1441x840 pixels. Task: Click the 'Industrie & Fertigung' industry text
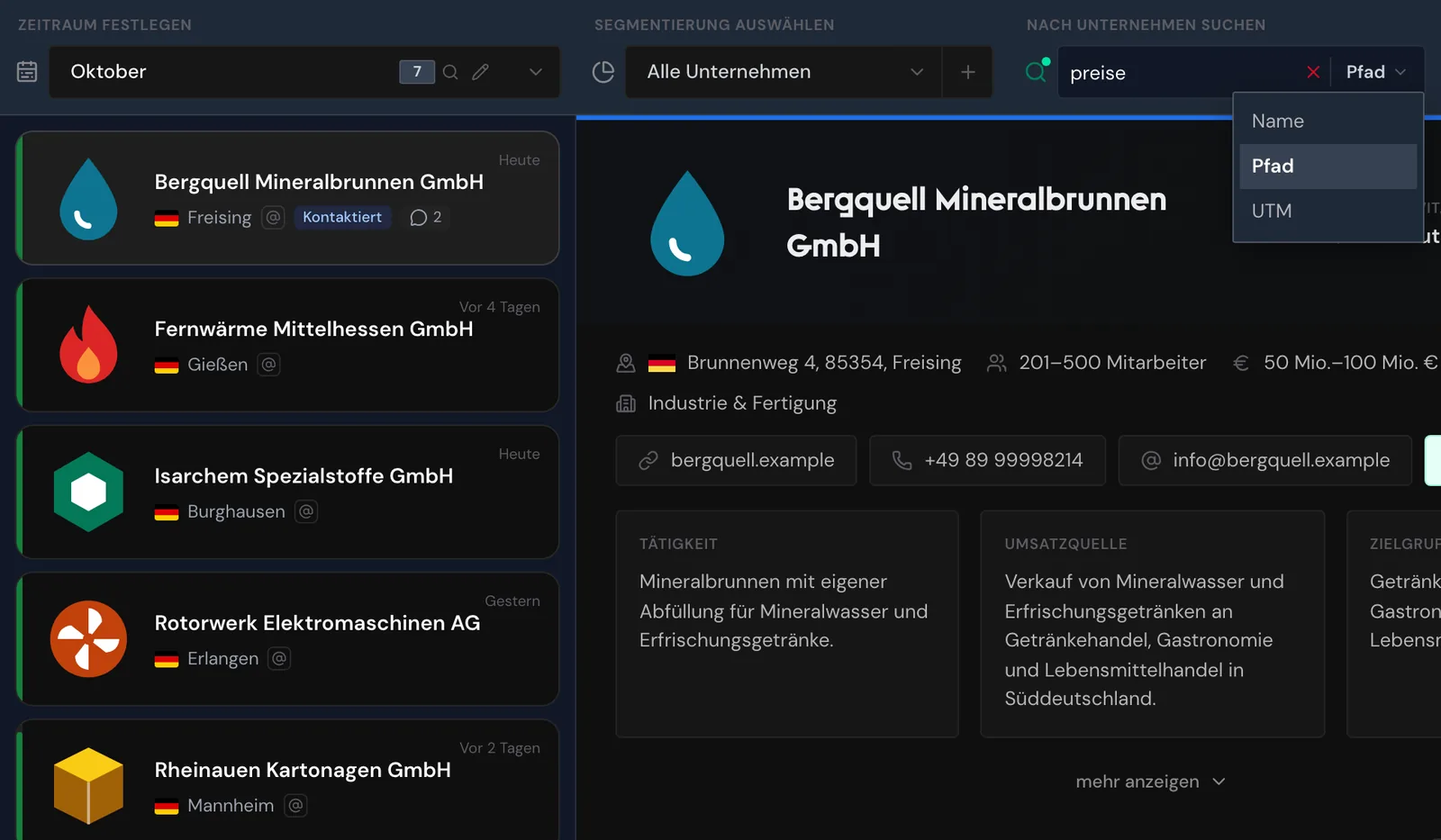[x=742, y=403]
